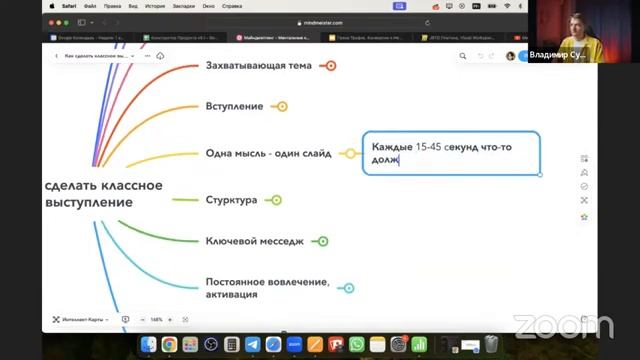Open the map title dropdown arrow

click(x=133, y=56)
